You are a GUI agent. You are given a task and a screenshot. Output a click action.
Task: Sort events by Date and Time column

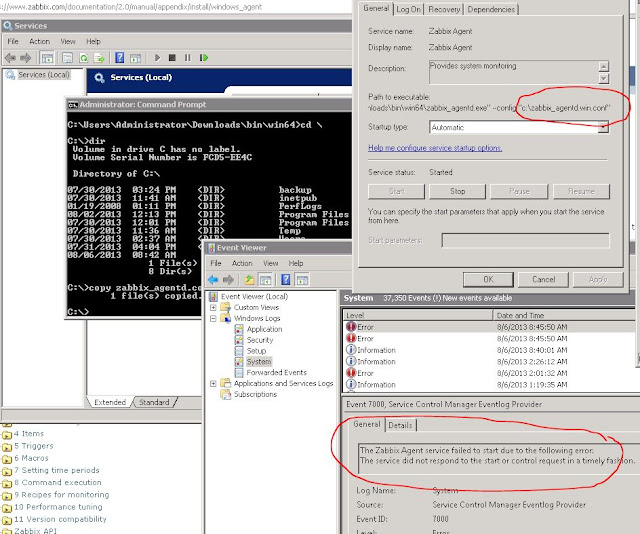coord(564,315)
